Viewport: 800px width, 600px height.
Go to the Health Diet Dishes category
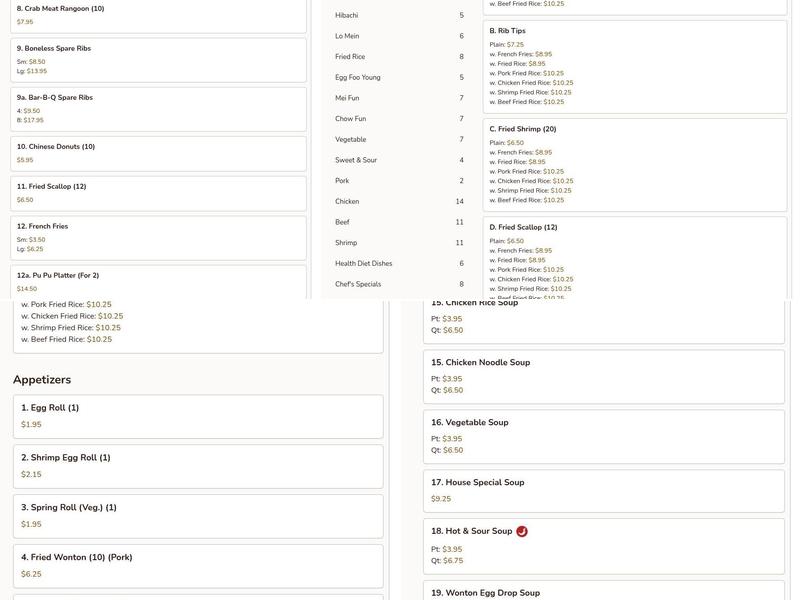(399, 263)
